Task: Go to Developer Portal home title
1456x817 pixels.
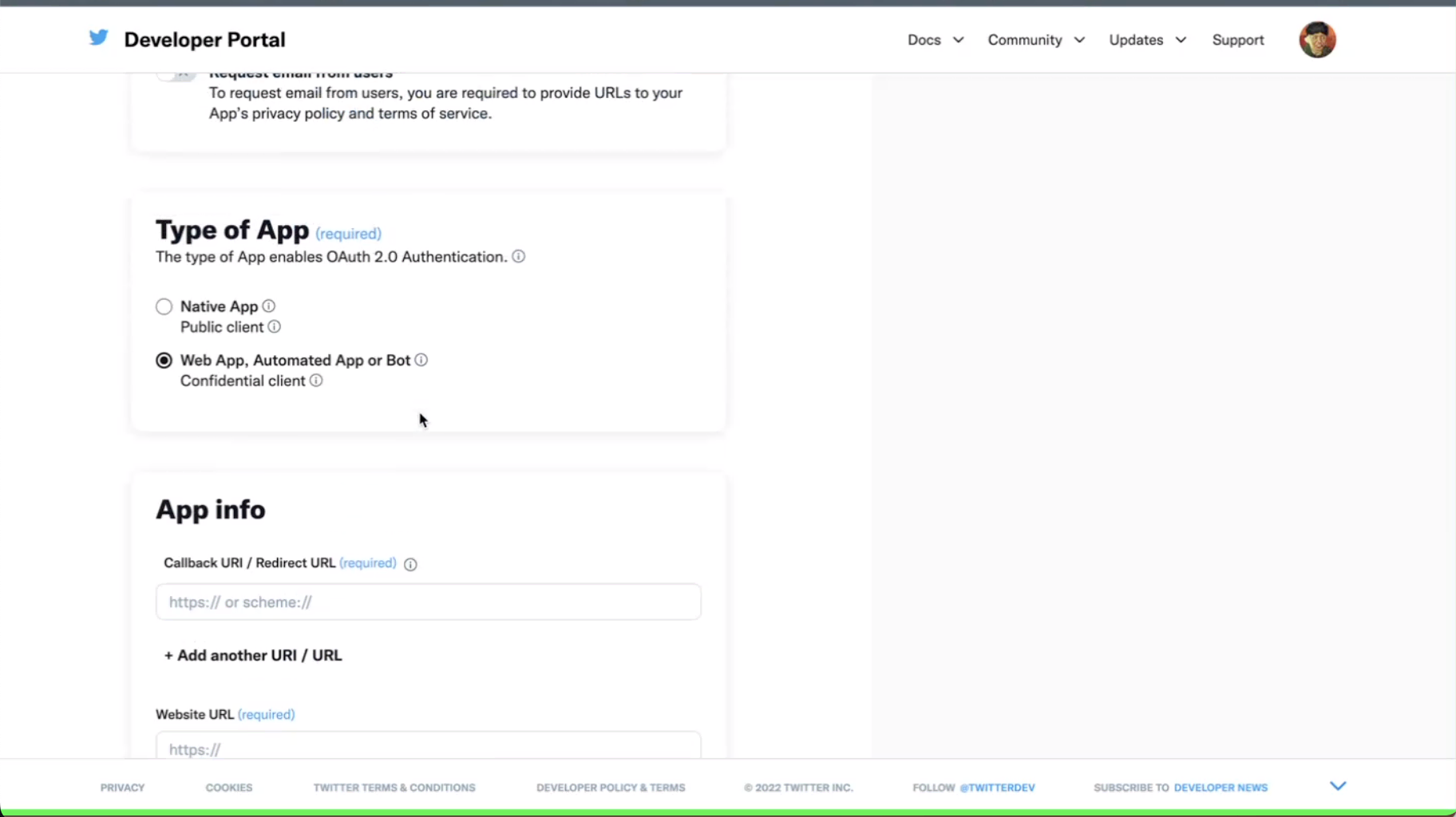Action: coord(204,40)
